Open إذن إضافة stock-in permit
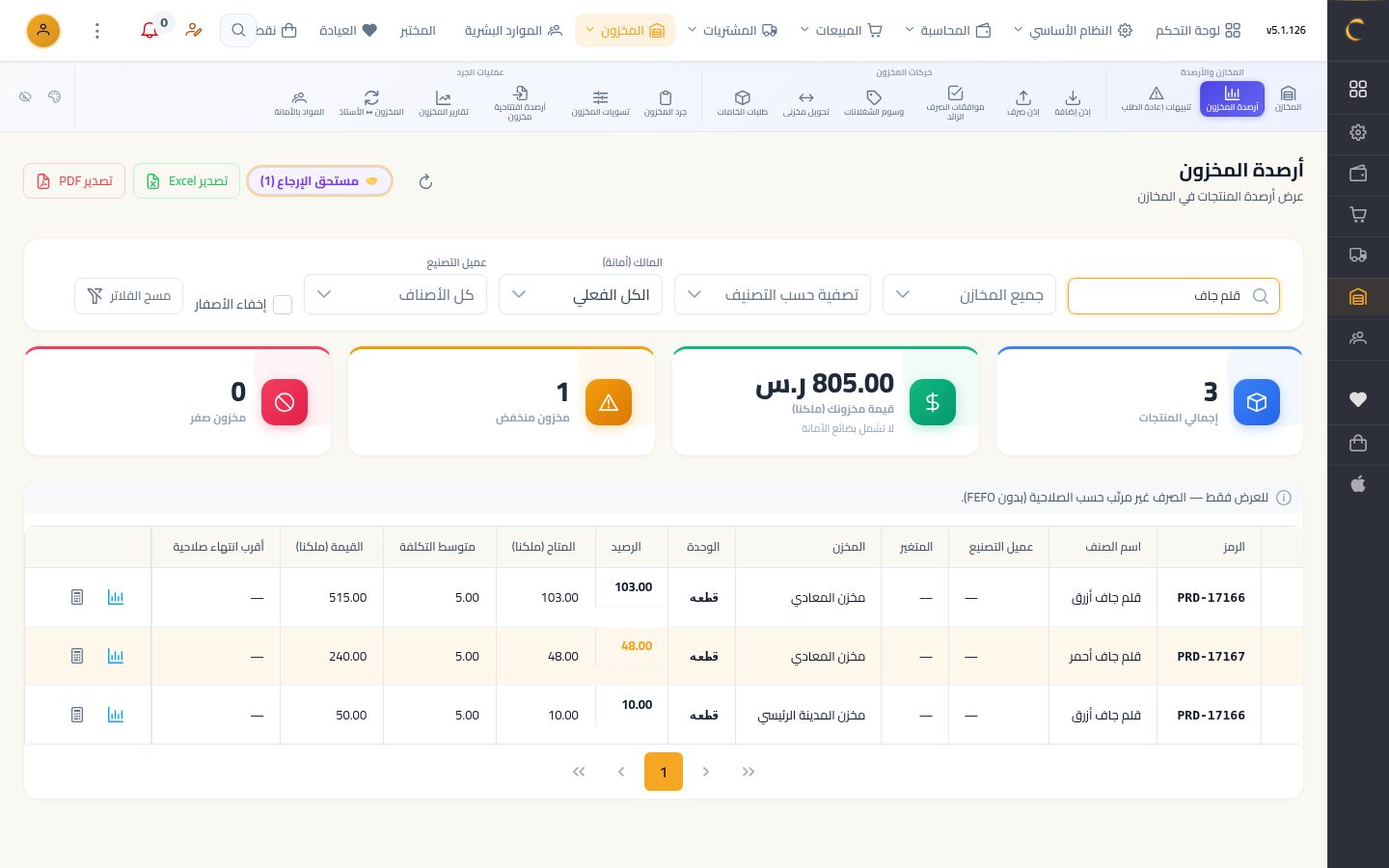Image resolution: width=1389 pixels, height=868 pixels. (x=1073, y=102)
